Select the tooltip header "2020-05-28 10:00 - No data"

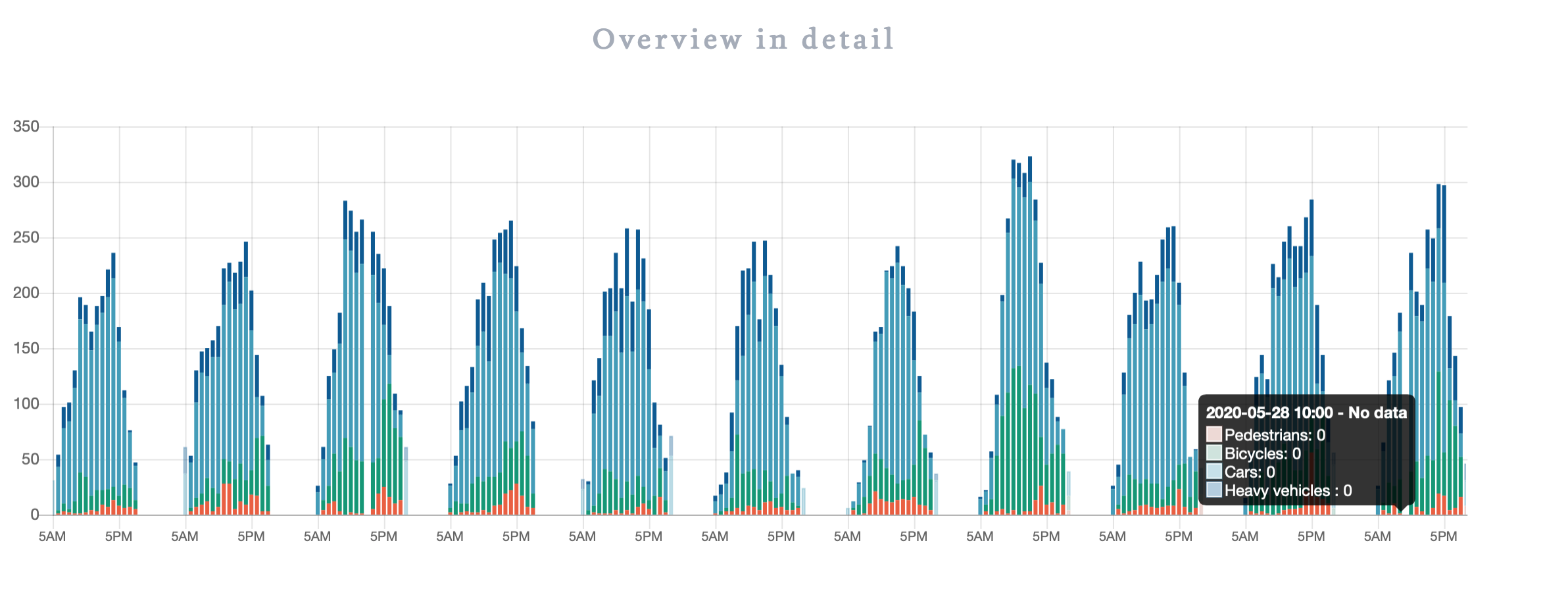click(x=1306, y=413)
